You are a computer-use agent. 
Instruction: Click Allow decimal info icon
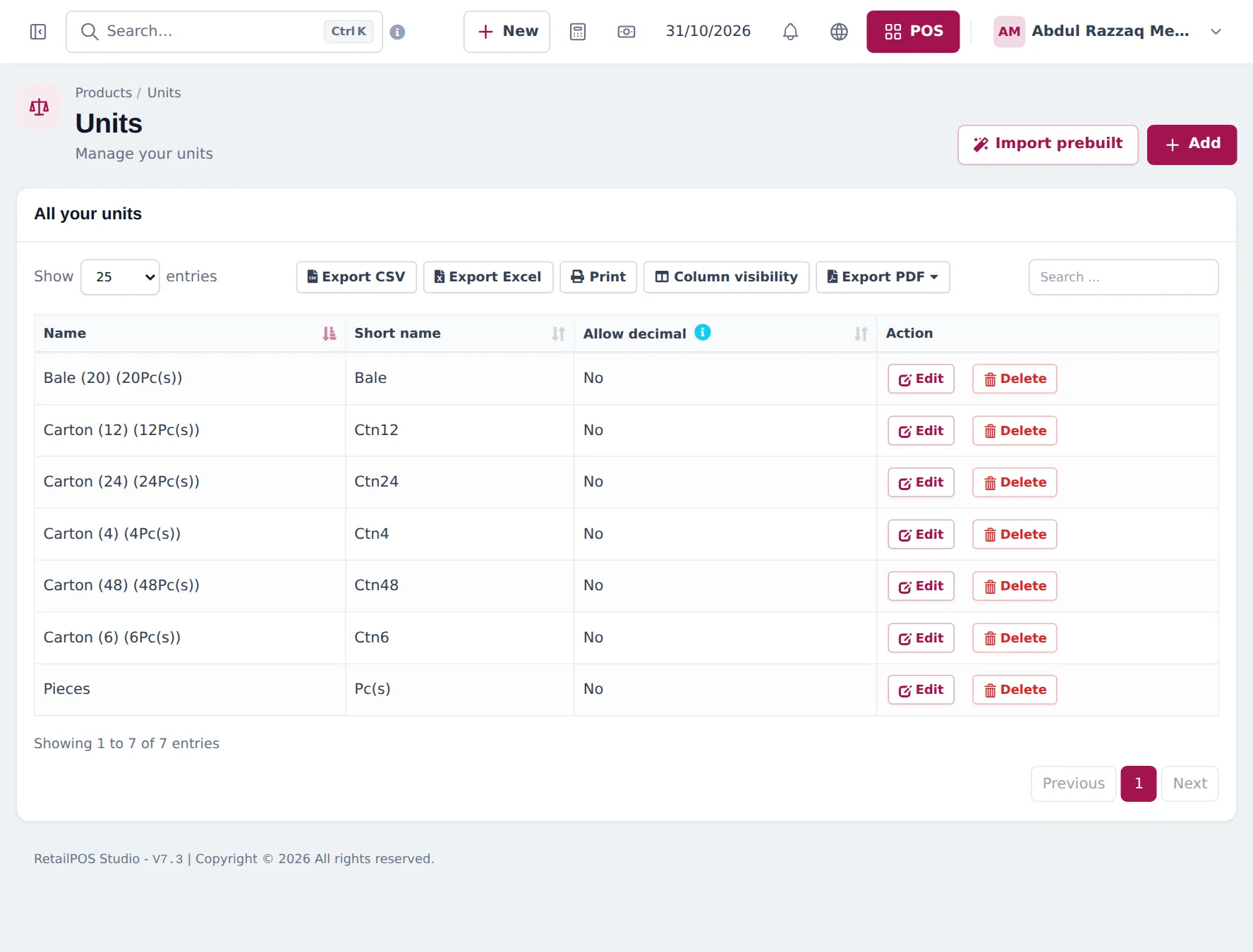pos(702,332)
